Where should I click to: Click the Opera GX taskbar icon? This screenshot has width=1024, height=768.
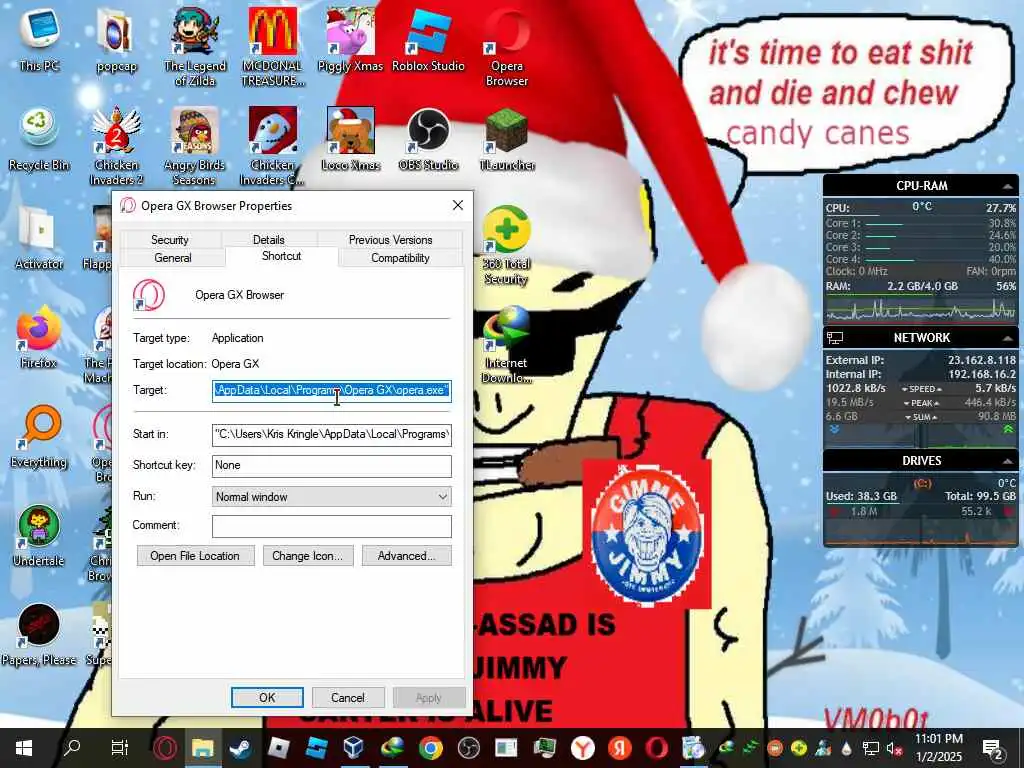(165, 748)
